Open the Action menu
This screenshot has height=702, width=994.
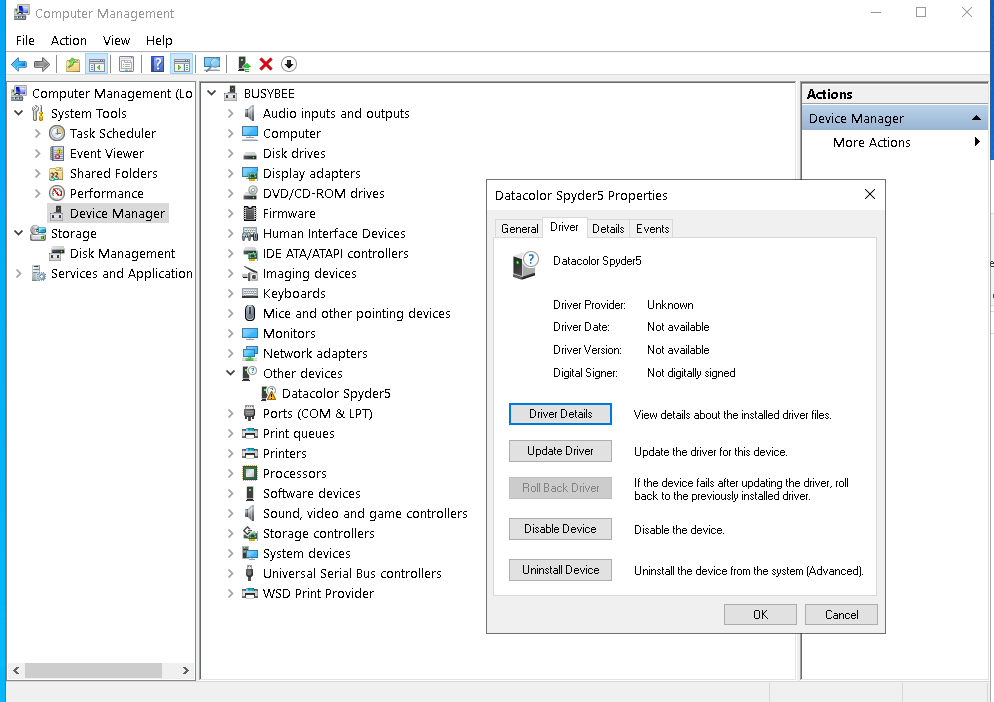68,41
